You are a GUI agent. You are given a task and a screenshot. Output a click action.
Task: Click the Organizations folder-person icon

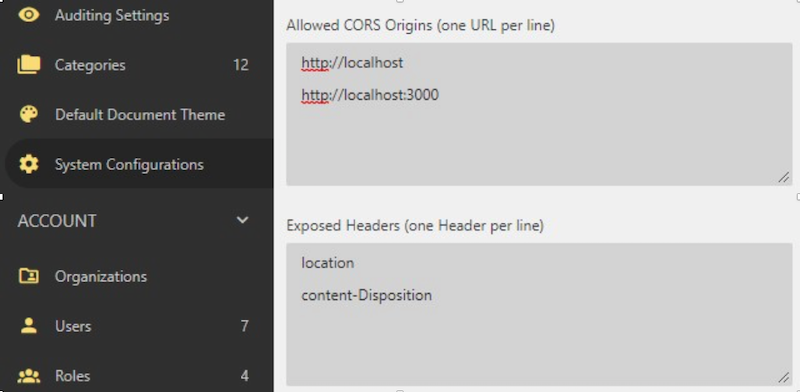click(x=29, y=276)
